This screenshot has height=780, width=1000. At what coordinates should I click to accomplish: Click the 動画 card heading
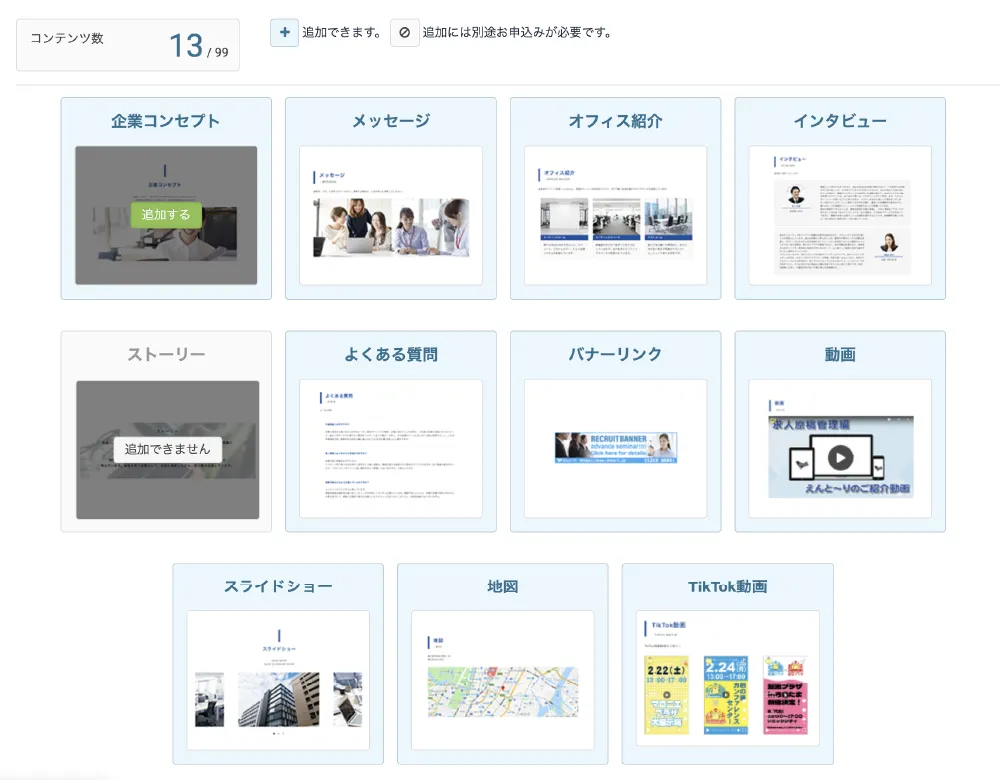coord(840,355)
